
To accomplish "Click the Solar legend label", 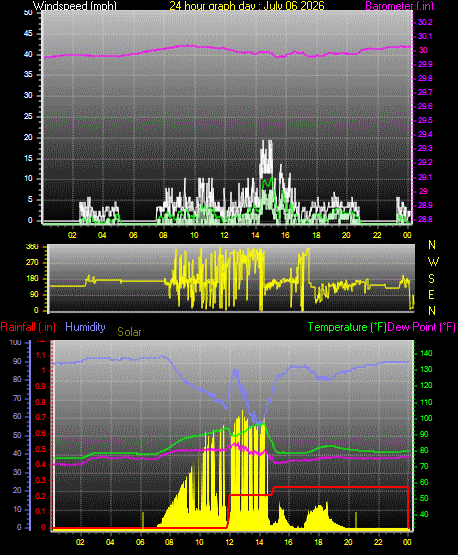I will [x=129, y=332].
